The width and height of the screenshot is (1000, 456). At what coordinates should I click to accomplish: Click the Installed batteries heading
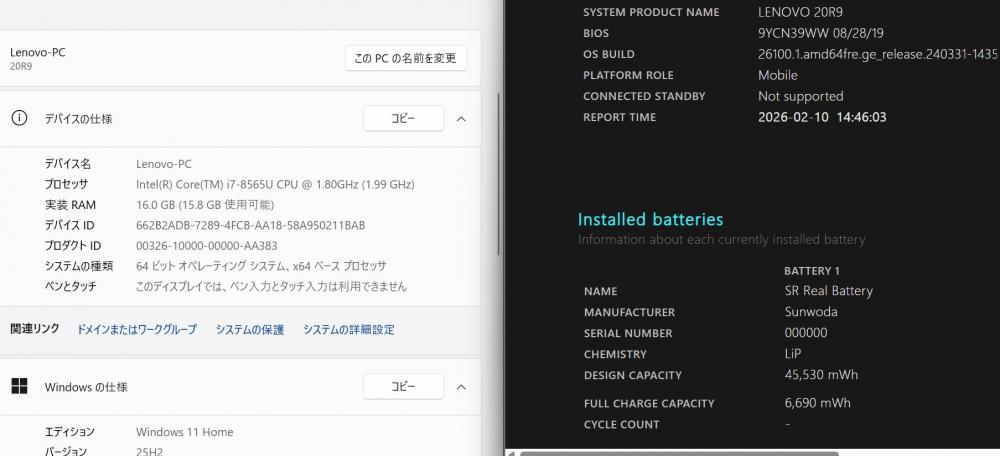651,219
